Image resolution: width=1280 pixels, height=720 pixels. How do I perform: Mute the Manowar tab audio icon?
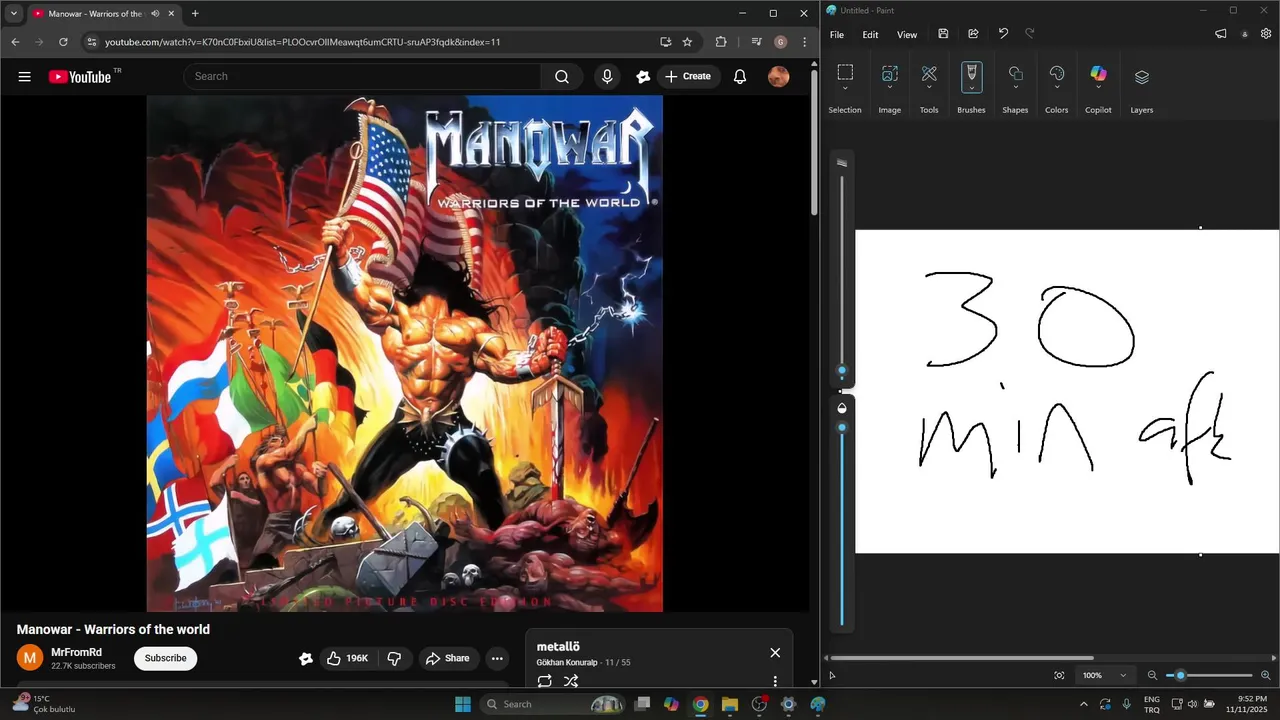tap(155, 14)
